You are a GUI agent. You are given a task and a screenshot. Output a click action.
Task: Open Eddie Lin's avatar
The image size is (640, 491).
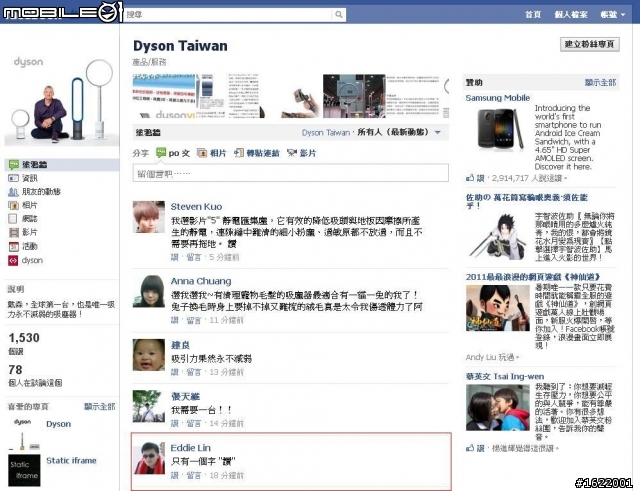coord(149,458)
